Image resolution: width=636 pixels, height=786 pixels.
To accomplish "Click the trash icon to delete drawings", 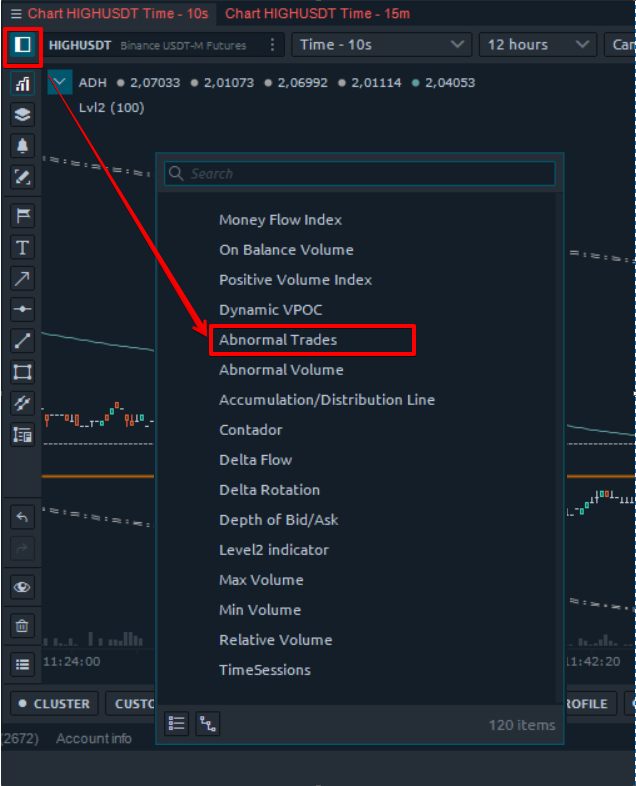I will (x=22, y=626).
